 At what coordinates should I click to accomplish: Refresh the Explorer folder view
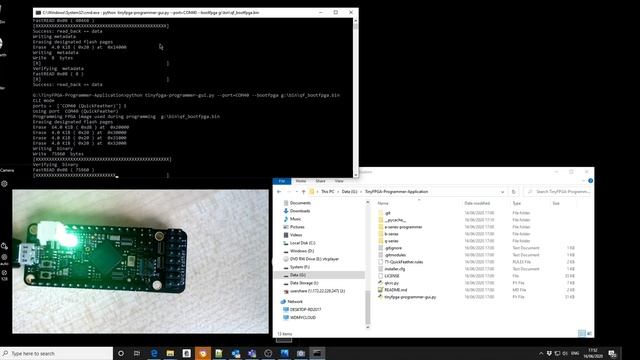tap(513, 191)
